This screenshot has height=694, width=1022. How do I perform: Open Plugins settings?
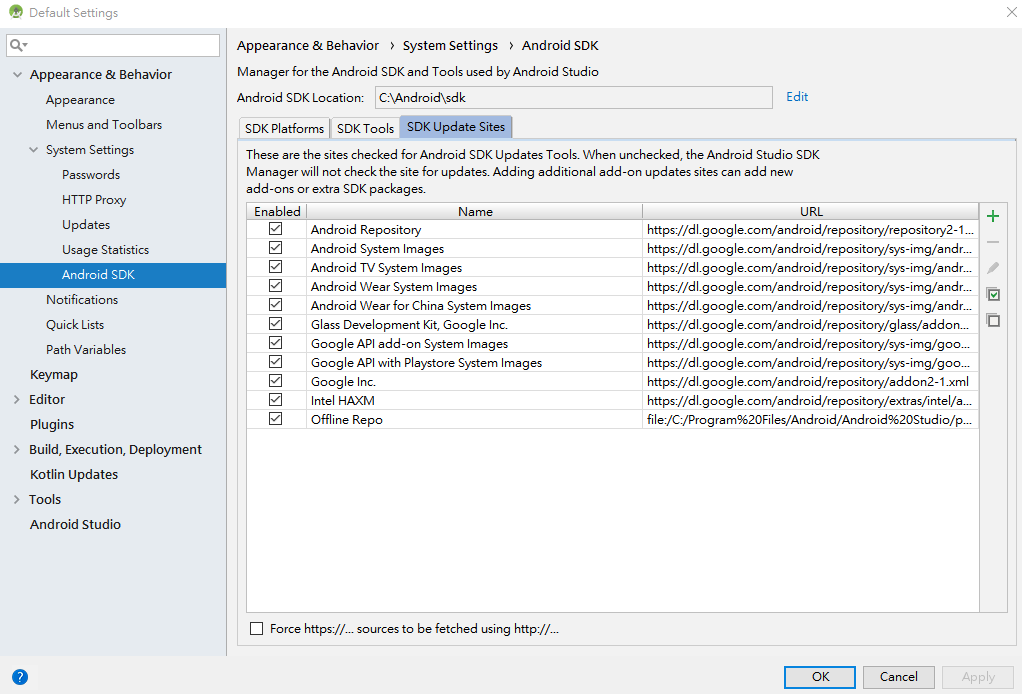pyautogui.click(x=51, y=425)
